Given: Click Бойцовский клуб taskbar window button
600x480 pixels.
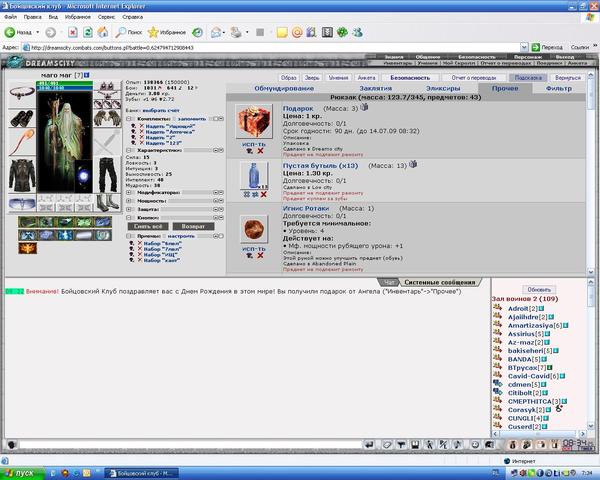Looking at the screenshot, I should click(x=140, y=473).
